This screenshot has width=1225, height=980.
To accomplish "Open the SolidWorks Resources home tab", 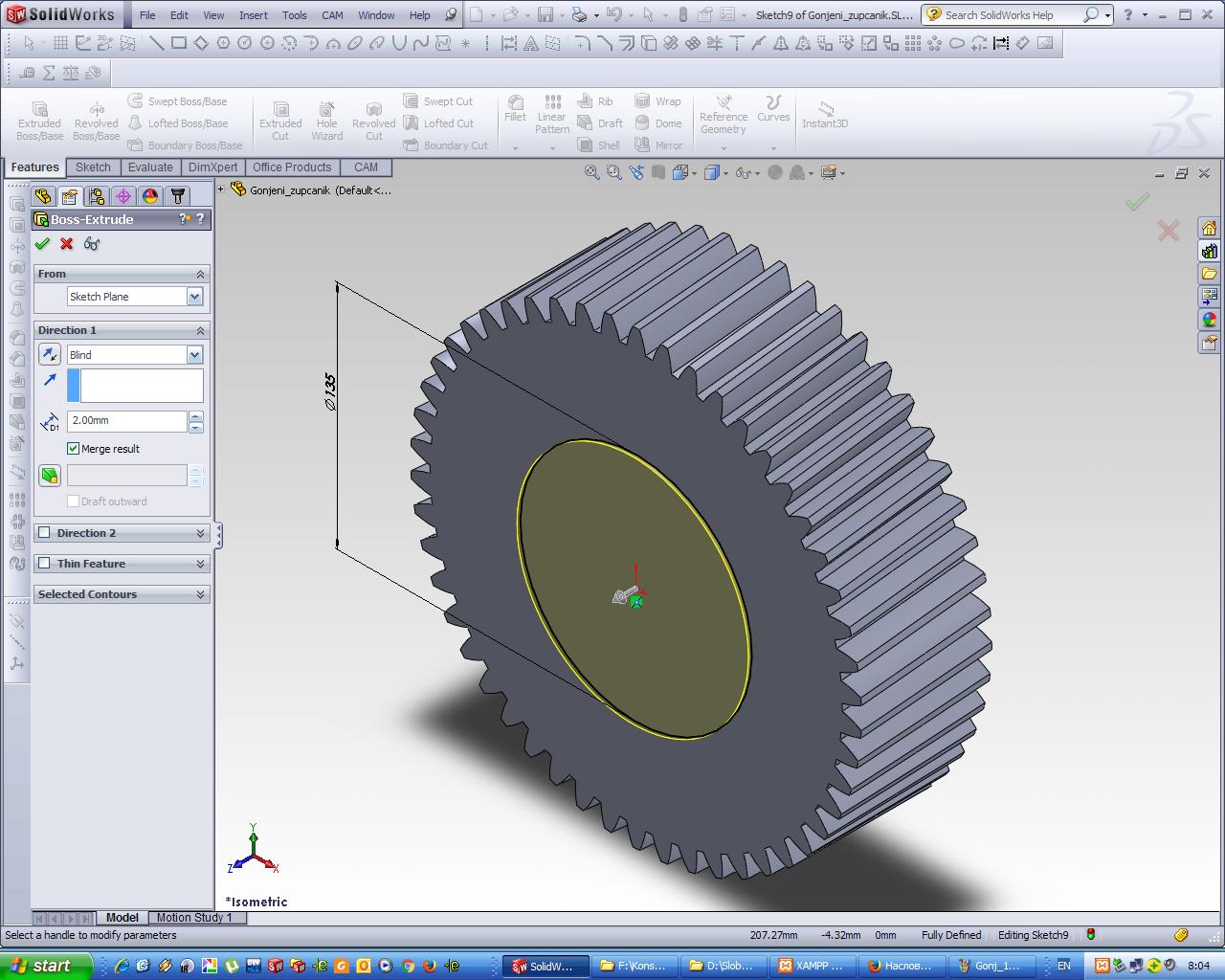I will click(1210, 228).
